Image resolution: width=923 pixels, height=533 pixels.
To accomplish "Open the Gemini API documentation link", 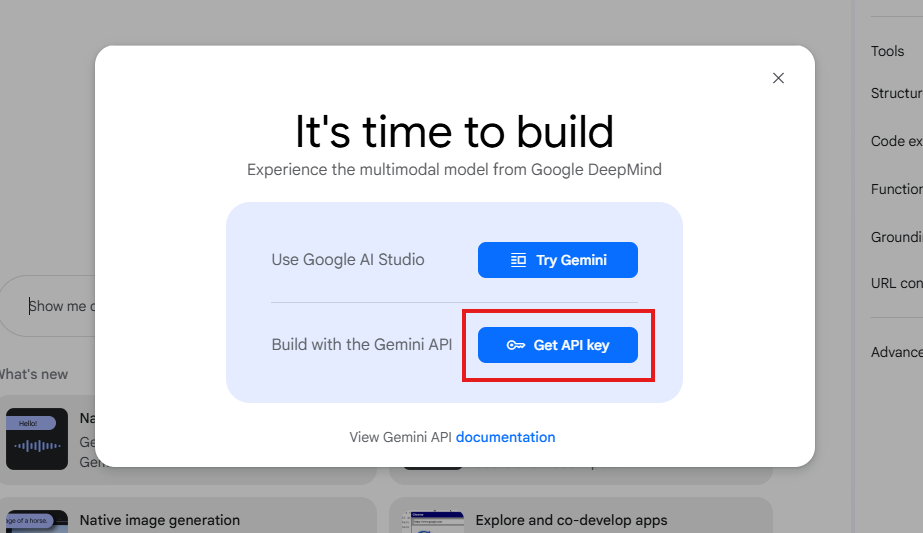I will tap(505, 437).
